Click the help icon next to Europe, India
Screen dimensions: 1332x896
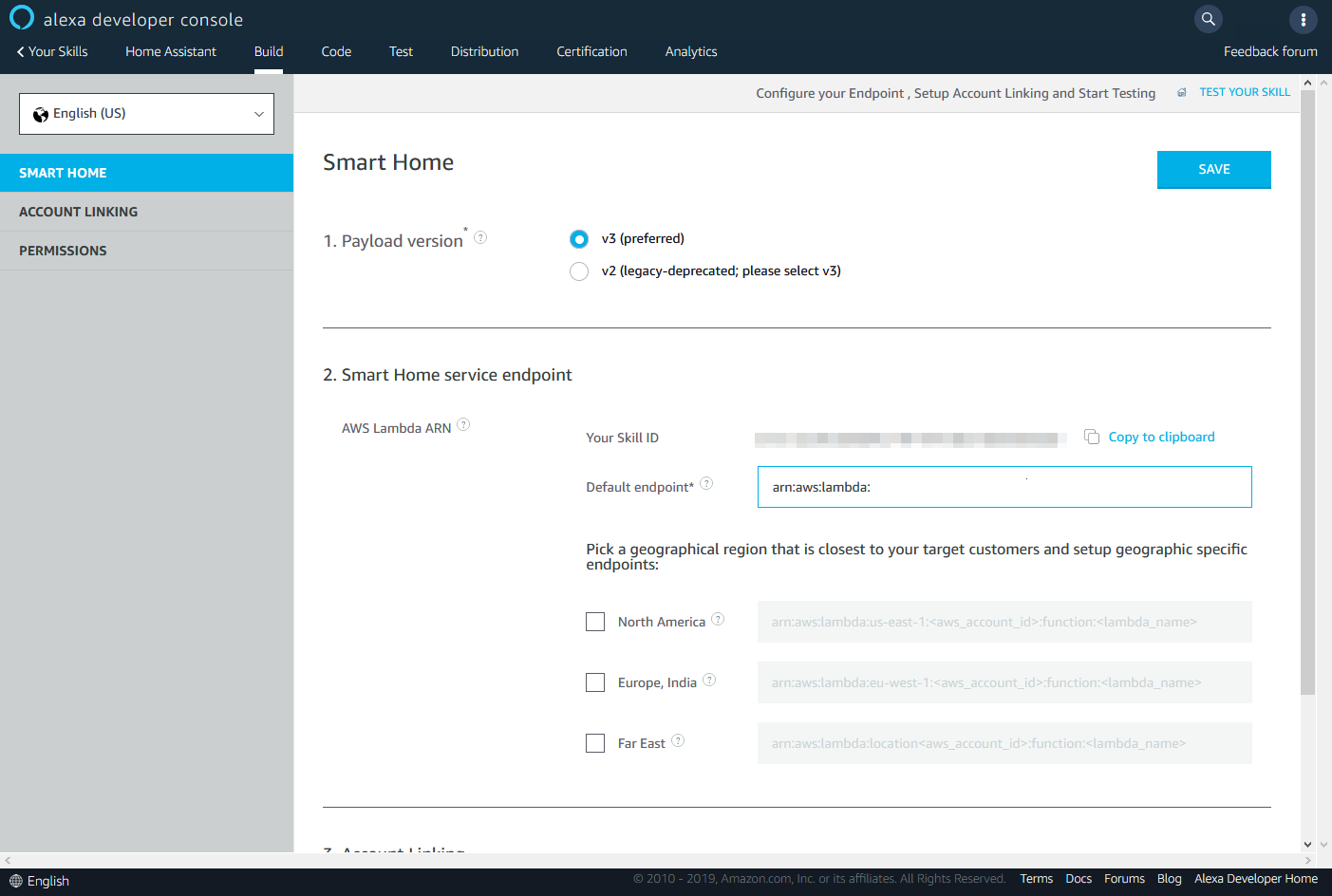[x=709, y=680]
